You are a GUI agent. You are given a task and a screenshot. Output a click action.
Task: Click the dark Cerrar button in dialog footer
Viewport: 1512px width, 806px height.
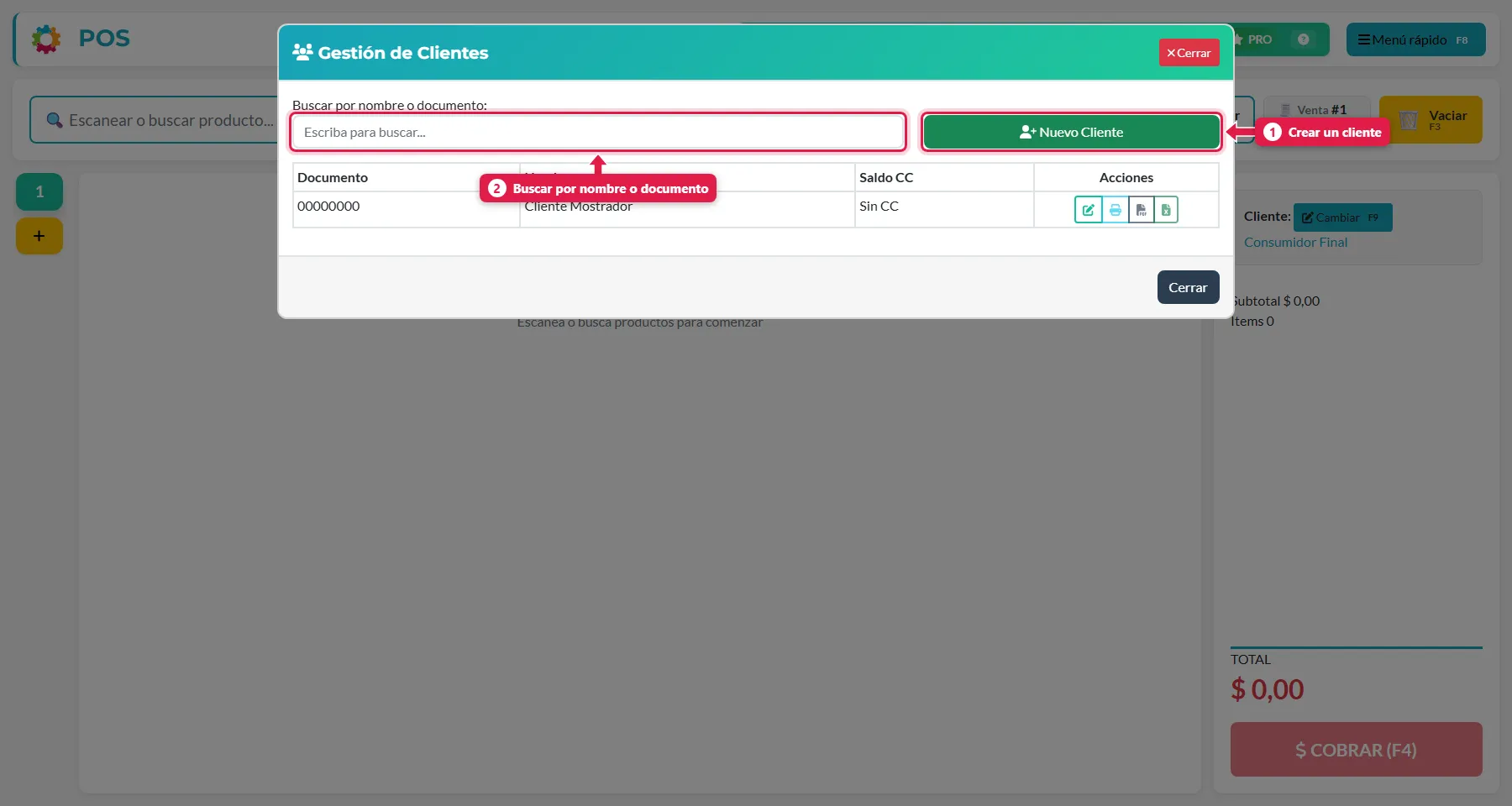[x=1188, y=287]
